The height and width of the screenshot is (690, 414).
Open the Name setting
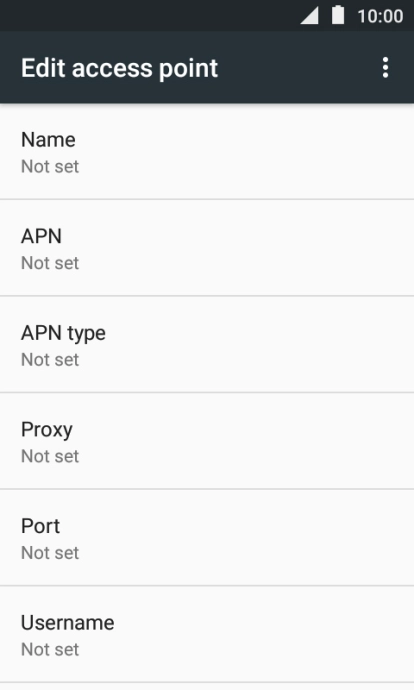207,152
